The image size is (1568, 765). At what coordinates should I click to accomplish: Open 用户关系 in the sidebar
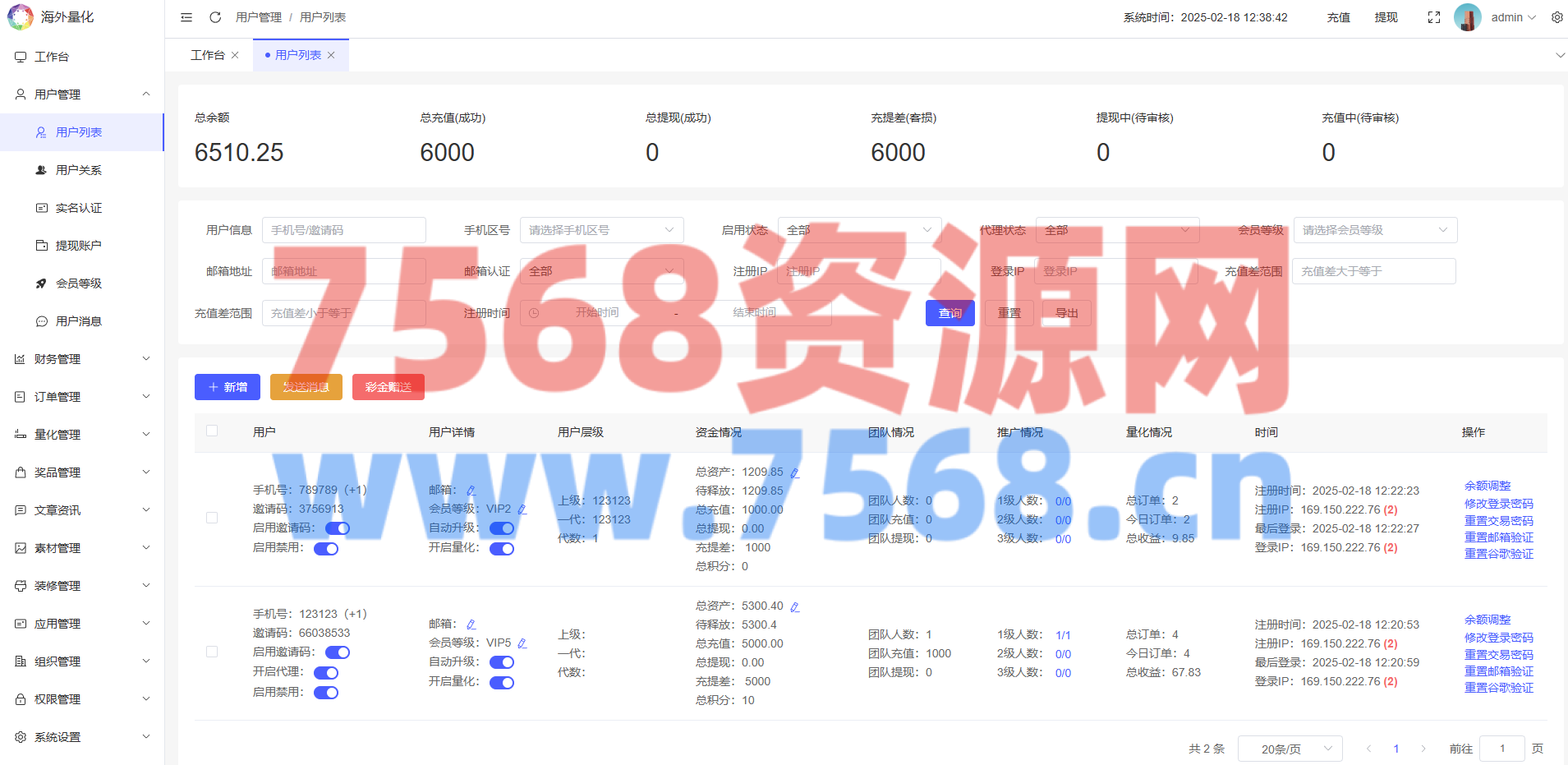(79, 170)
